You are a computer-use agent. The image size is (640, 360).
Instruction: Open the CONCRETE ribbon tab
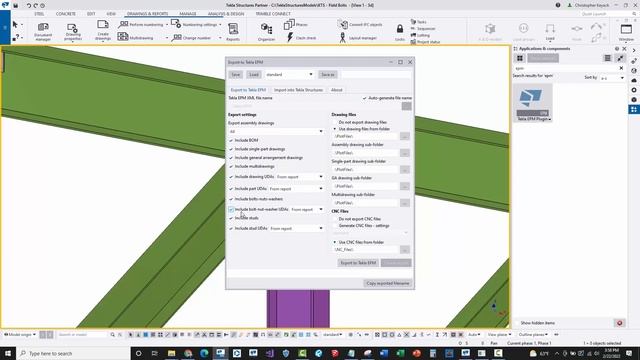66,14
